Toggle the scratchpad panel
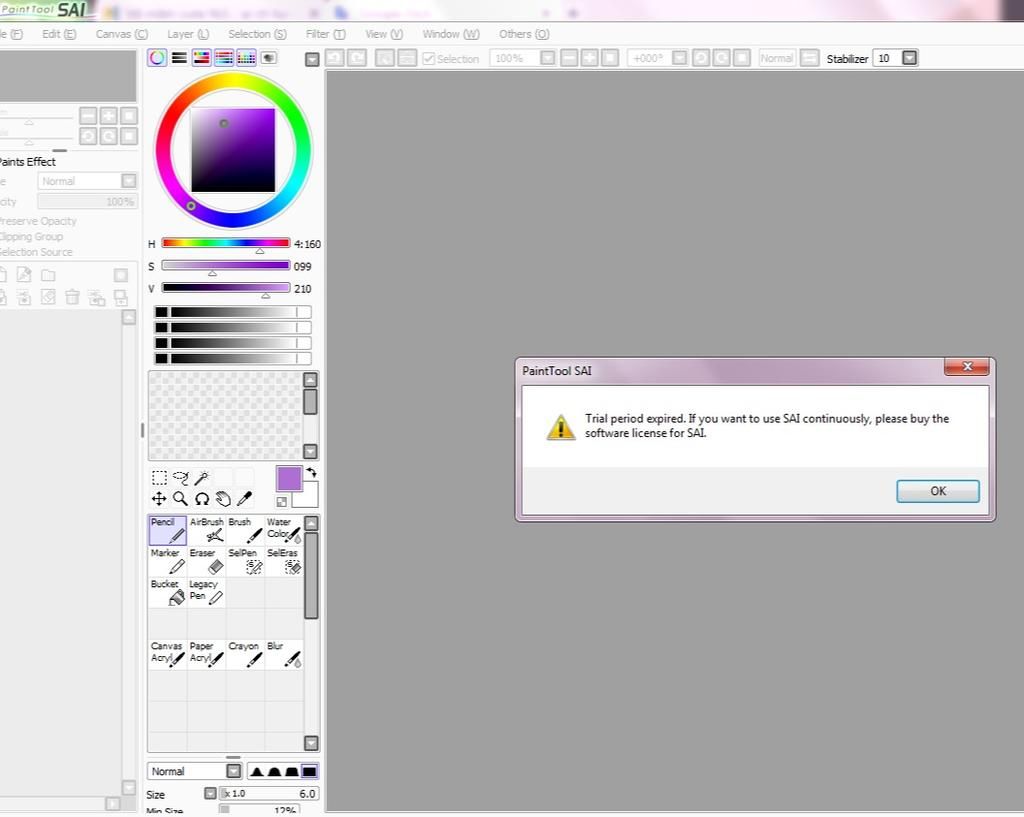The height and width of the screenshot is (817, 1024). click(268, 58)
